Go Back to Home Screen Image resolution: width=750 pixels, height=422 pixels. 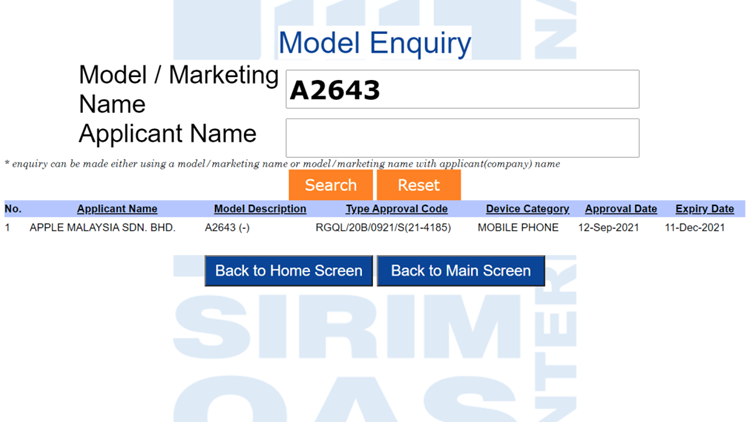[289, 271]
